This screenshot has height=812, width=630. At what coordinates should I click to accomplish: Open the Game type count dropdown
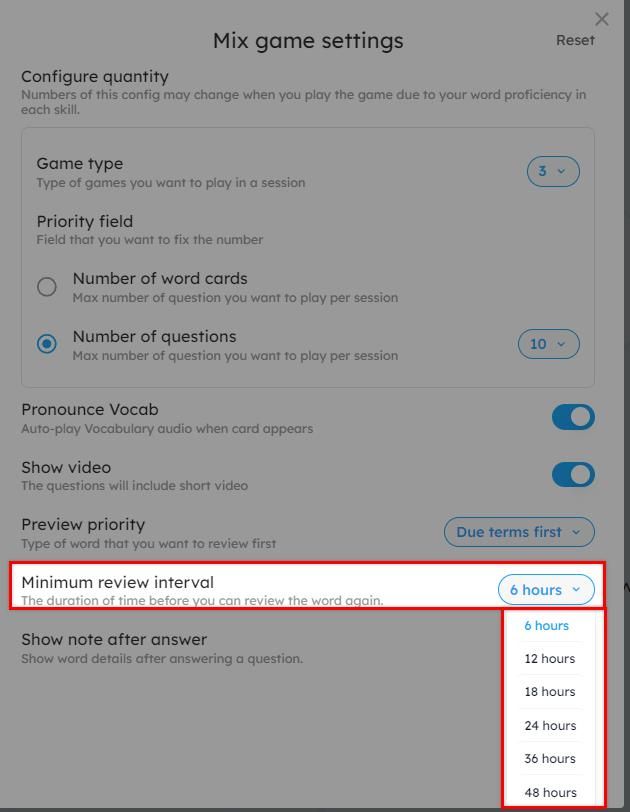pyautogui.click(x=553, y=171)
